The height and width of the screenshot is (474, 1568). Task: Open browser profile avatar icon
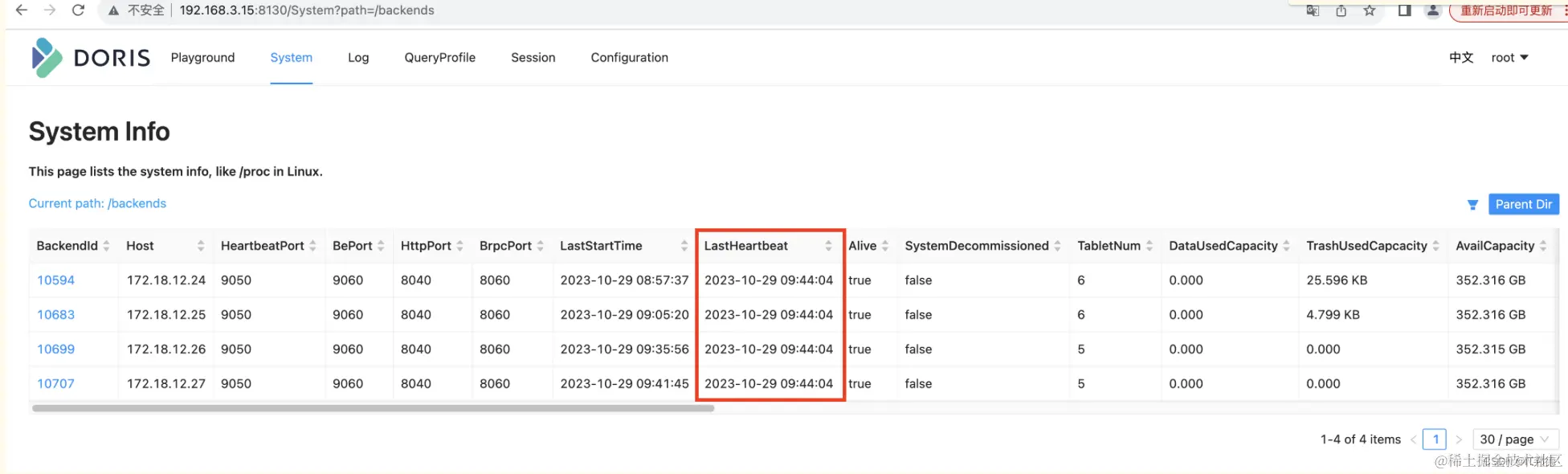pyautogui.click(x=1432, y=10)
